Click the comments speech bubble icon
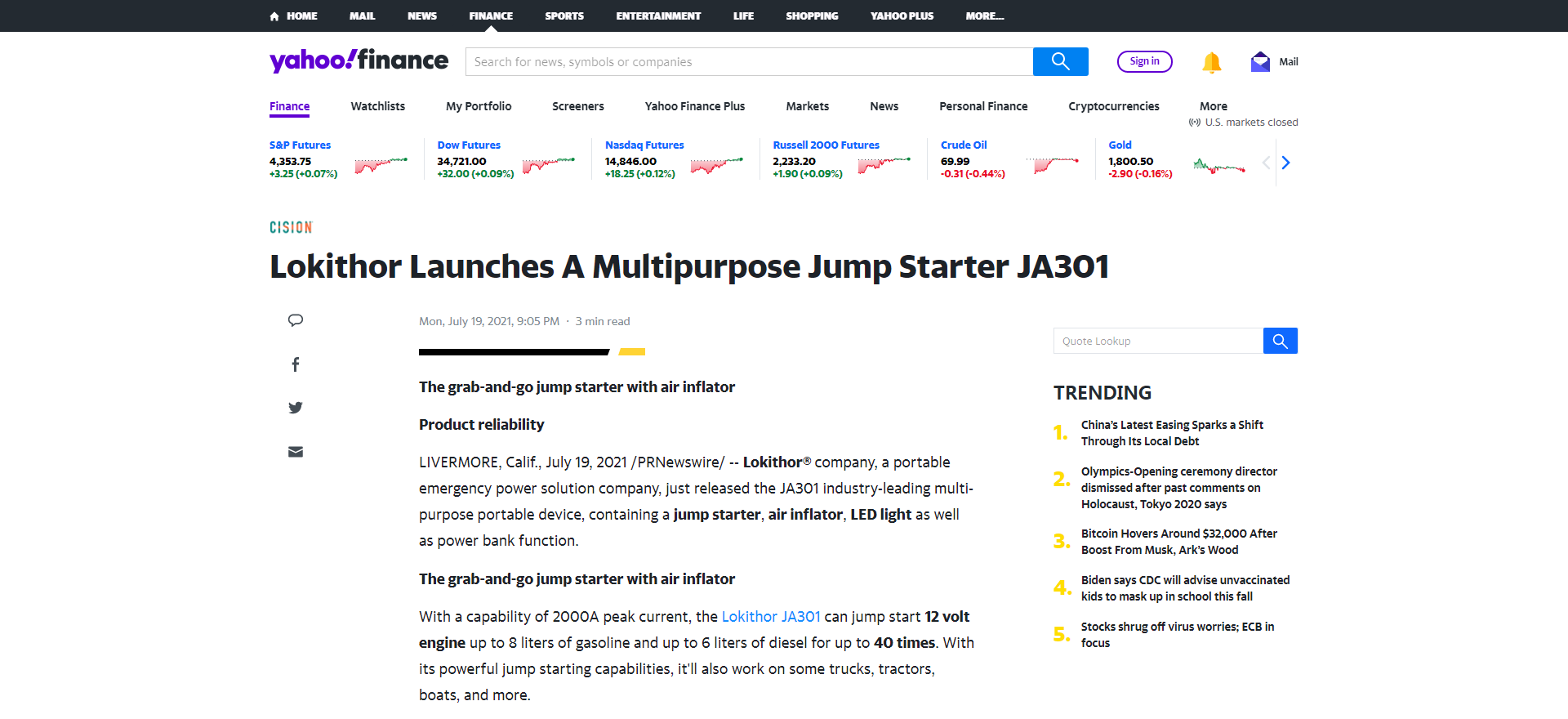 point(296,320)
